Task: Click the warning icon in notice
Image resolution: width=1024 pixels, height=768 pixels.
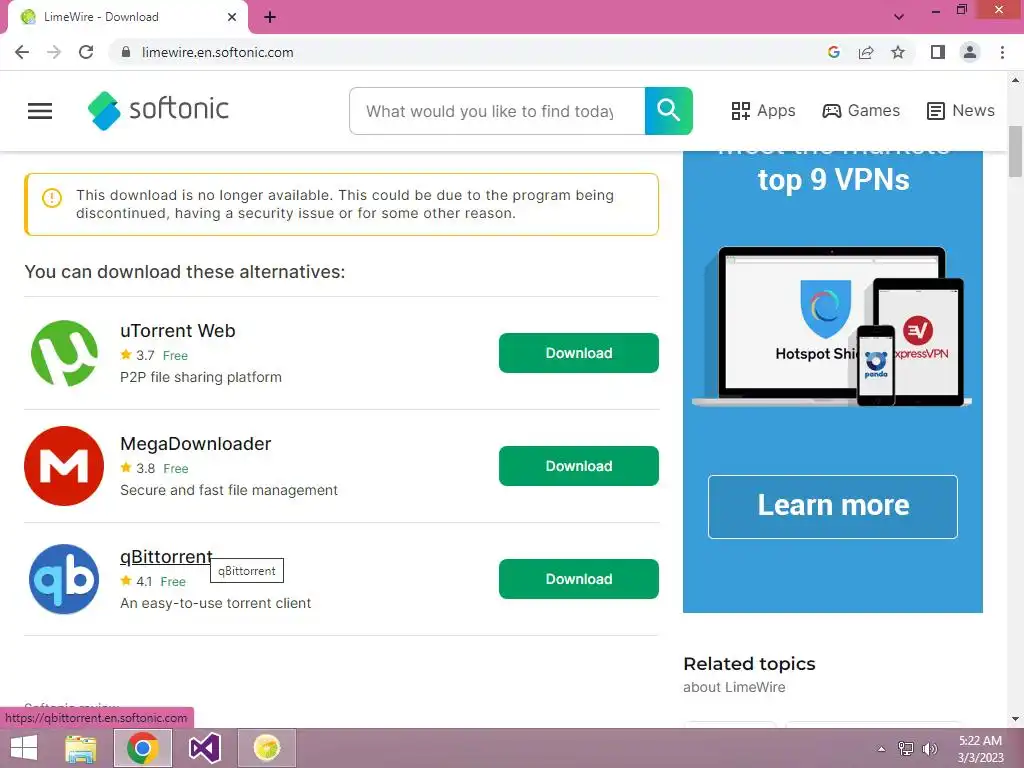Action: [52, 197]
